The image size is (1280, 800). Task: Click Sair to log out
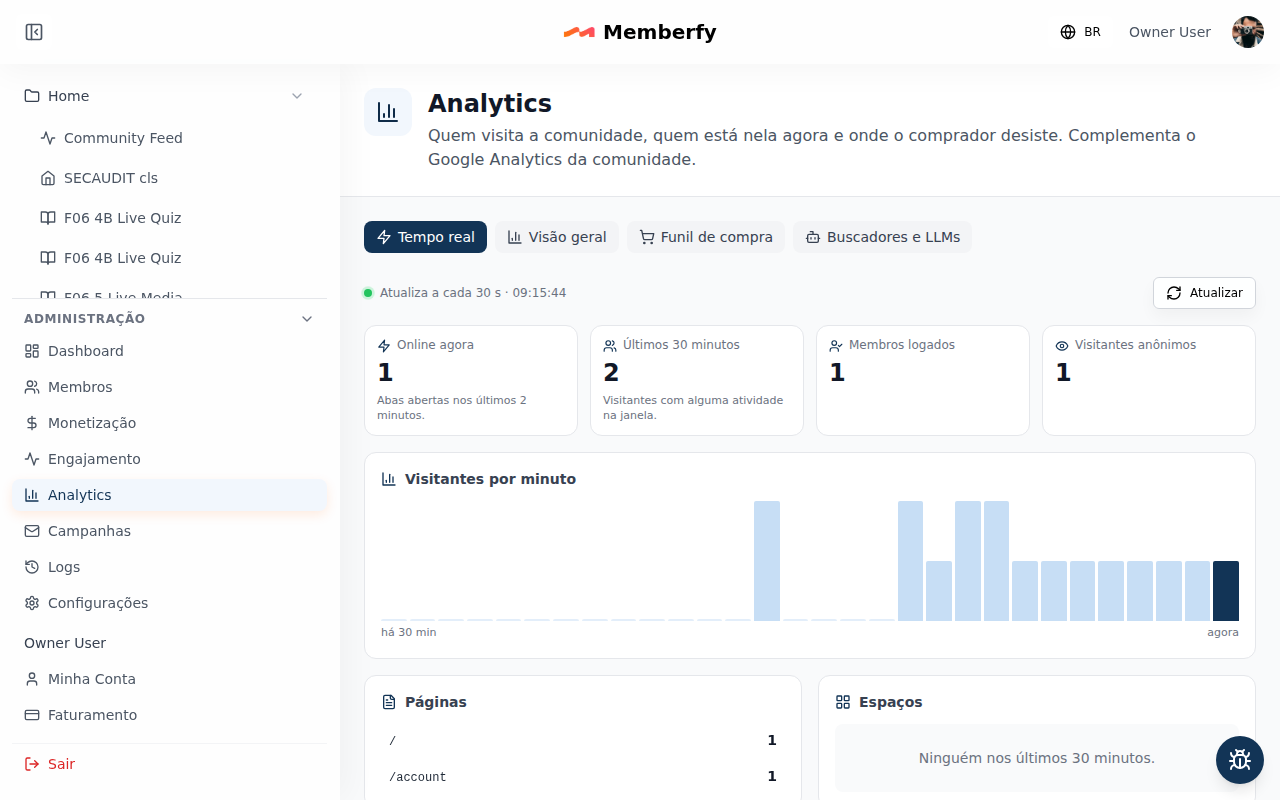click(170, 764)
